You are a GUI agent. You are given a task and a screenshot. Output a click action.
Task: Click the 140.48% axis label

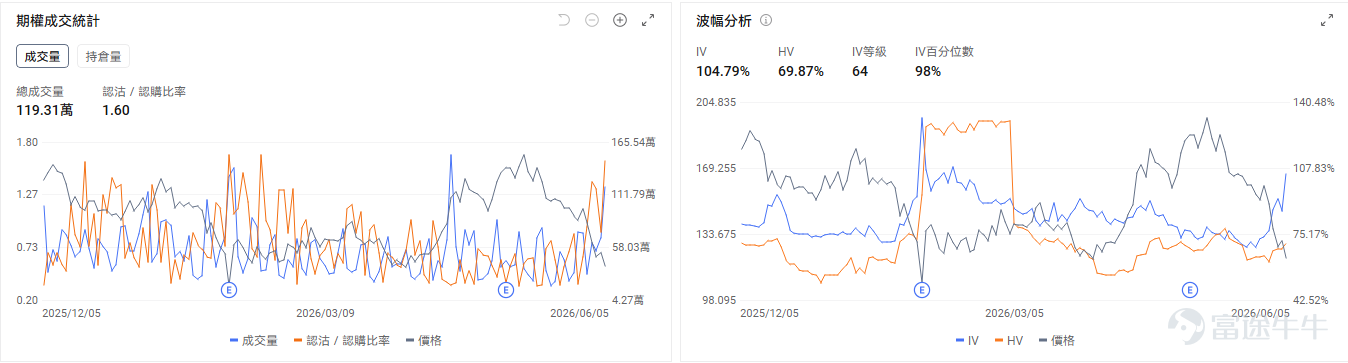pyautogui.click(x=1313, y=103)
